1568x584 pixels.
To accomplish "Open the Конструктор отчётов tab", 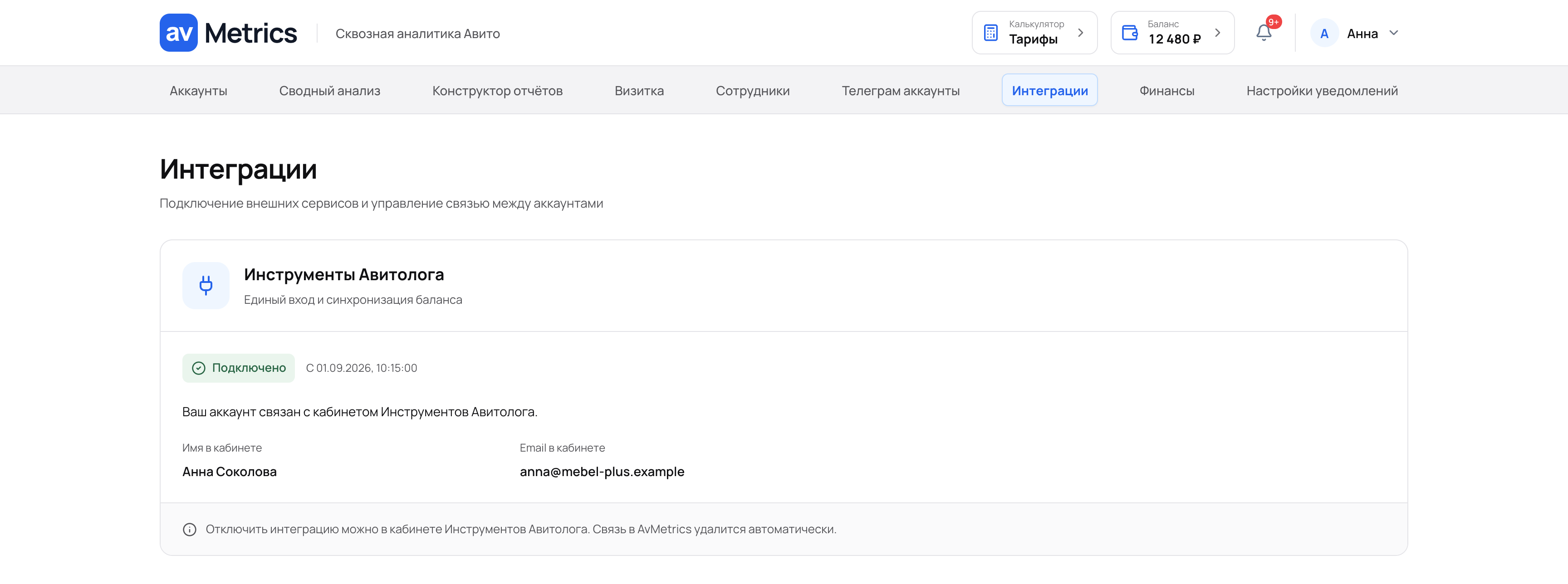I will pyautogui.click(x=497, y=91).
